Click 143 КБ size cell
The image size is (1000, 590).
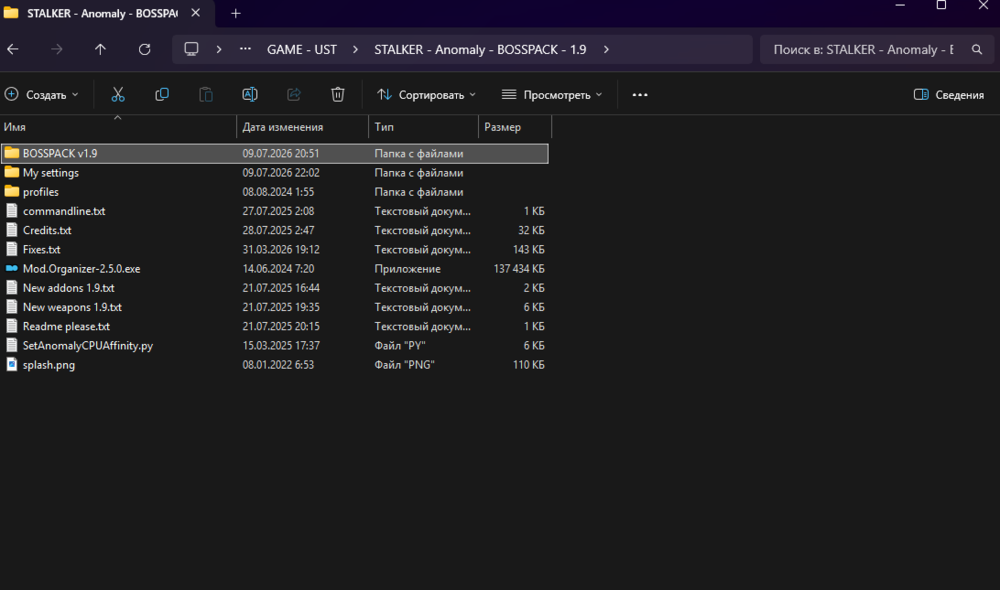click(x=529, y=249)
